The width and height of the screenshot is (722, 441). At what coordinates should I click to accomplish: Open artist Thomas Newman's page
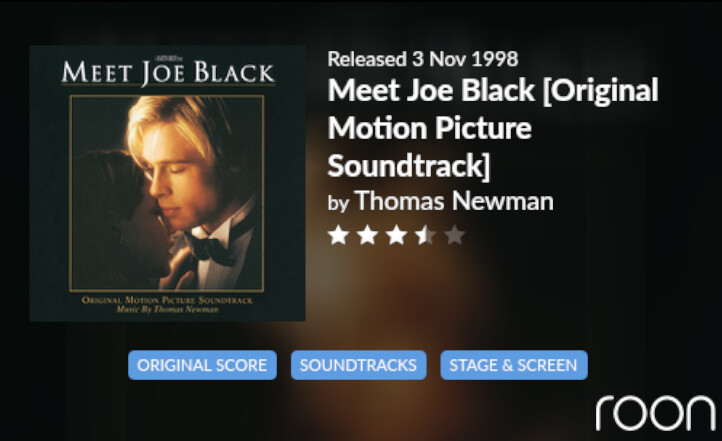[x=454, y=201]
